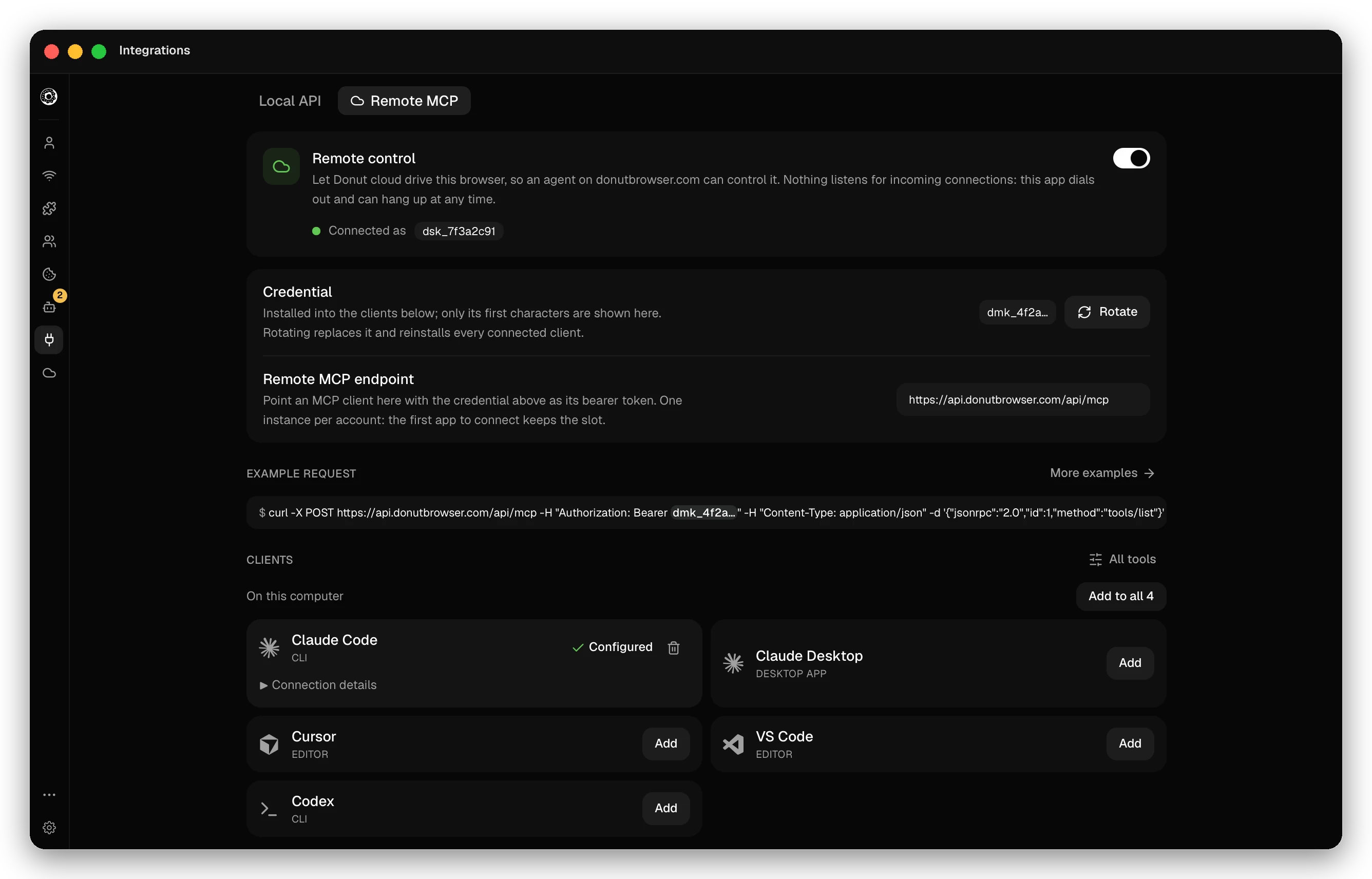The height and width of the screenshot is (879, 1372).
Task: Open the cloud sidebar icon
Action: coord(49,373)
